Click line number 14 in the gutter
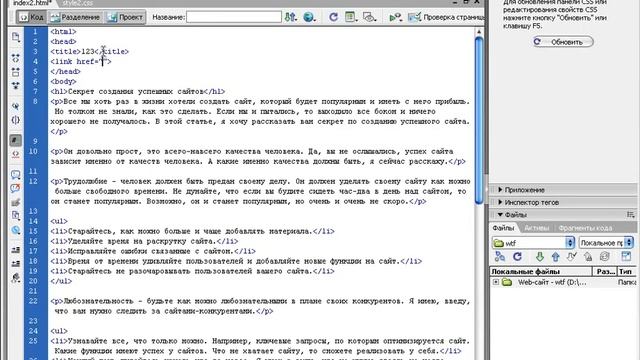The image size is (640, 360). pos(34,221)
